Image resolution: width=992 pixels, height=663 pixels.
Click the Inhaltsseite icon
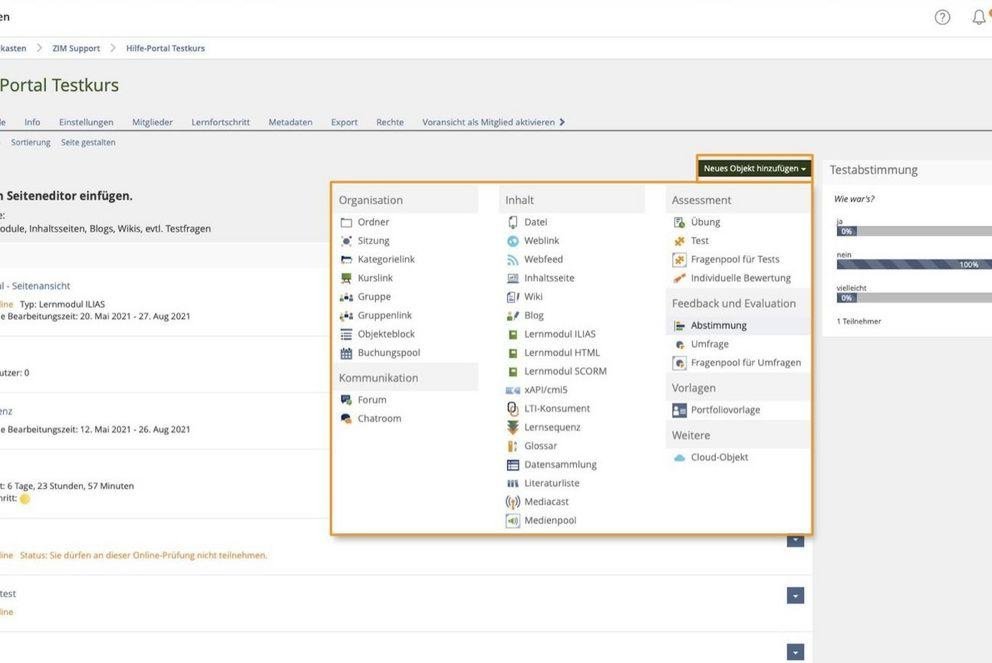512,278
